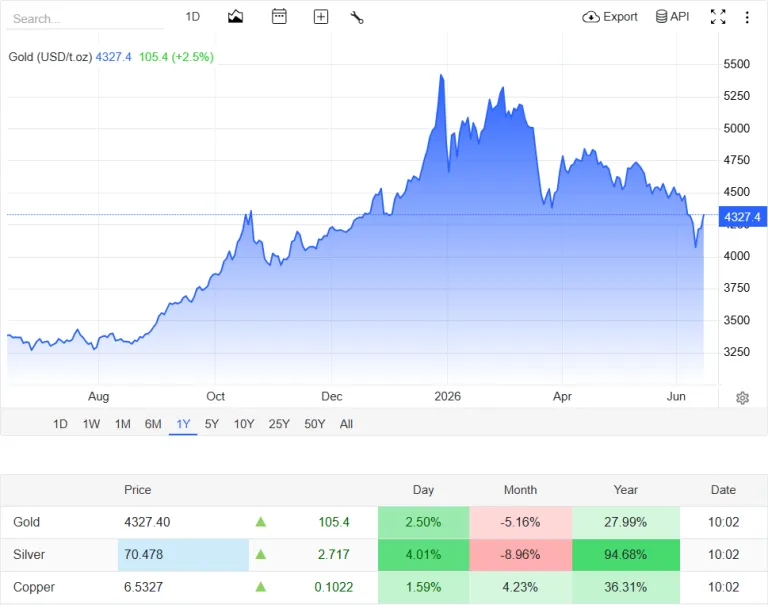The image size is (768, 605).
Task: Select the 6M range tab
Action: pos(153,424)
